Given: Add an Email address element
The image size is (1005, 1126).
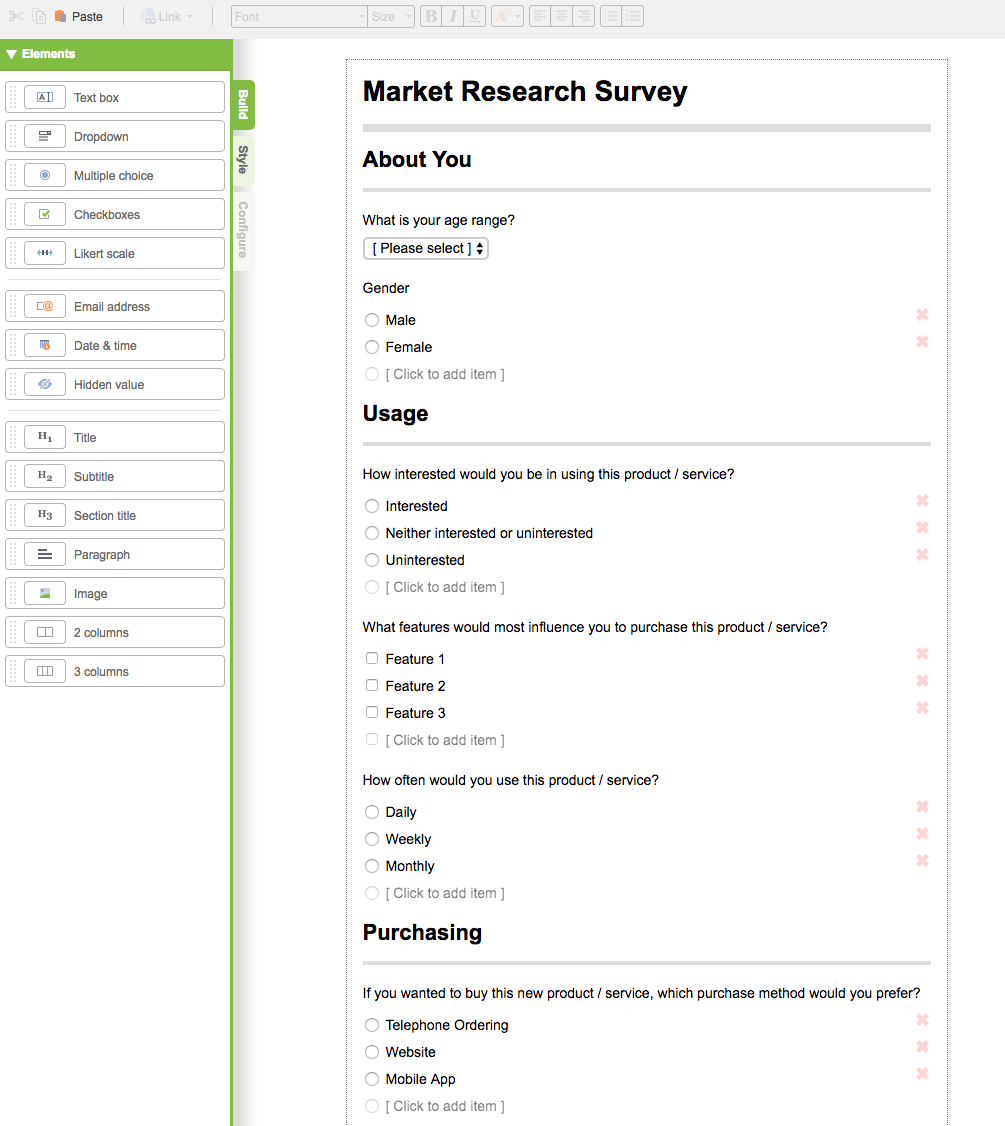Looking at the screenshot, I should click(115, 307).
